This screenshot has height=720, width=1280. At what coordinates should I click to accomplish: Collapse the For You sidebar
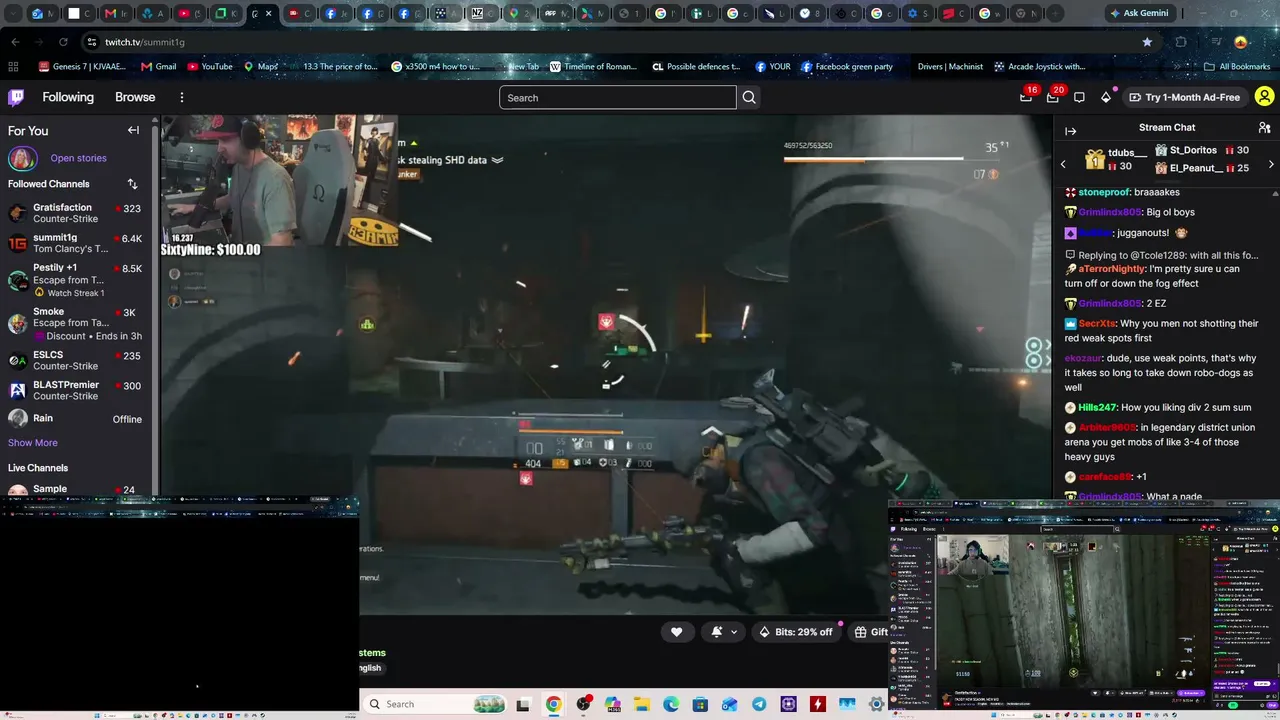click(x=133, y=130)
